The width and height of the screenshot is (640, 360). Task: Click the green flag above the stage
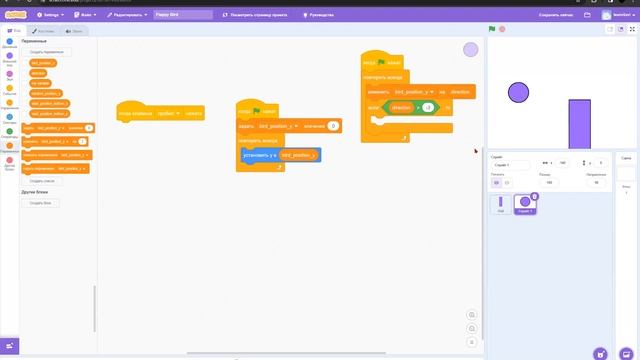(x=492, y=29)
